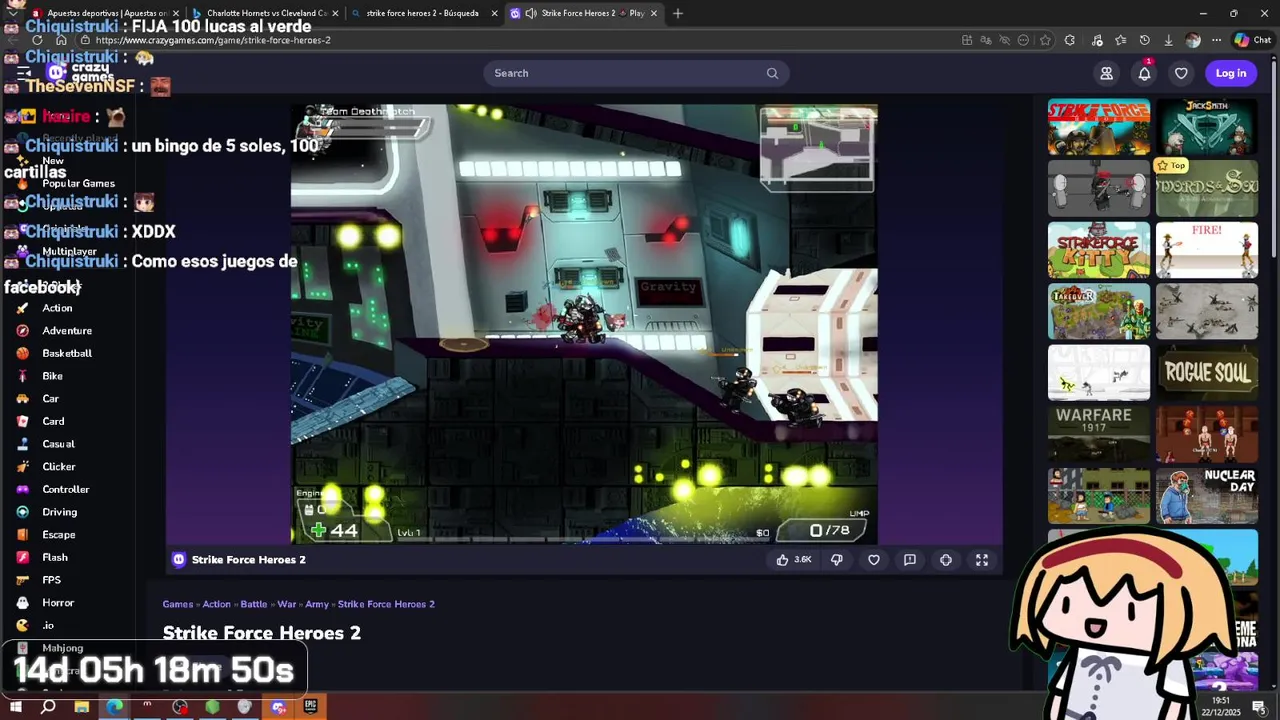Dislike the game with thumbs down
Image resolution: width=1280 pixels, height=720 pixels.
pos(837,560)
